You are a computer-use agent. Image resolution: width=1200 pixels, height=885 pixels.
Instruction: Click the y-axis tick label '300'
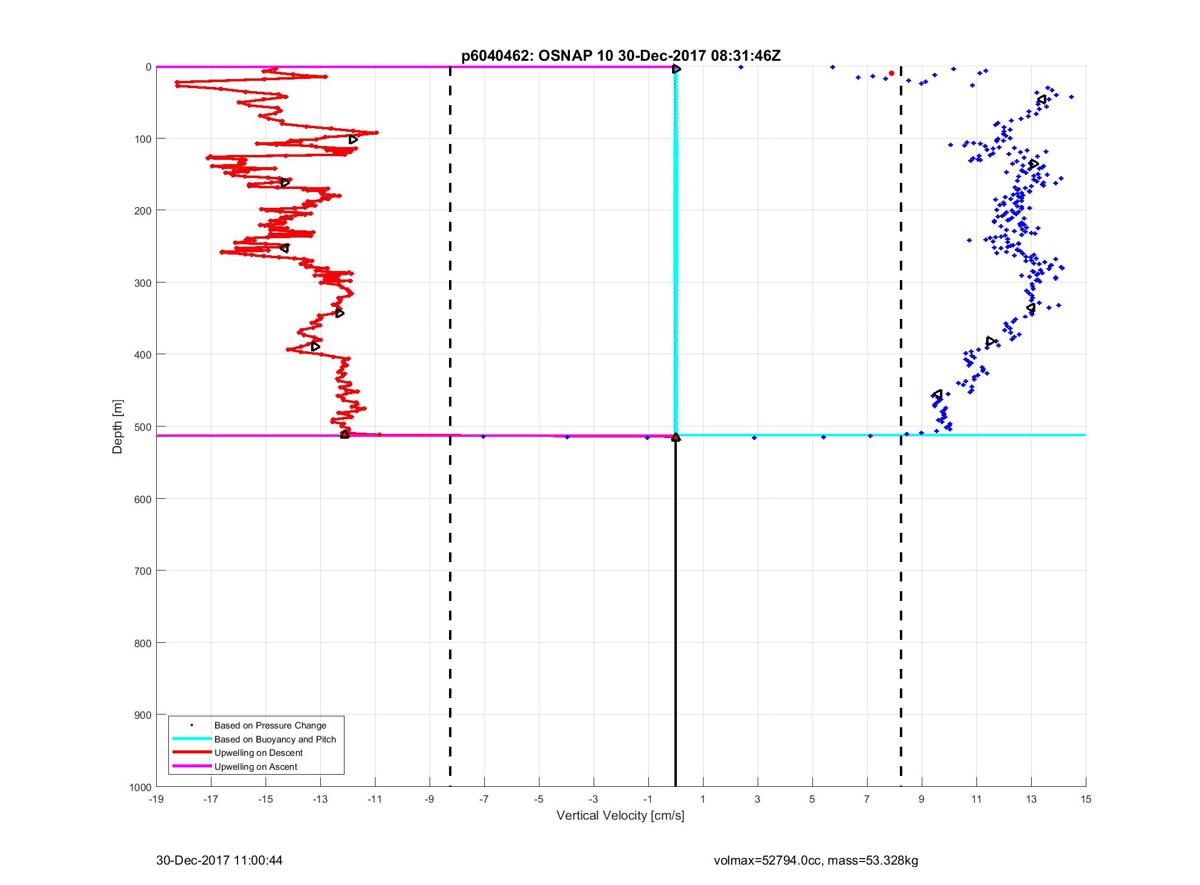(x=142, y=283)
